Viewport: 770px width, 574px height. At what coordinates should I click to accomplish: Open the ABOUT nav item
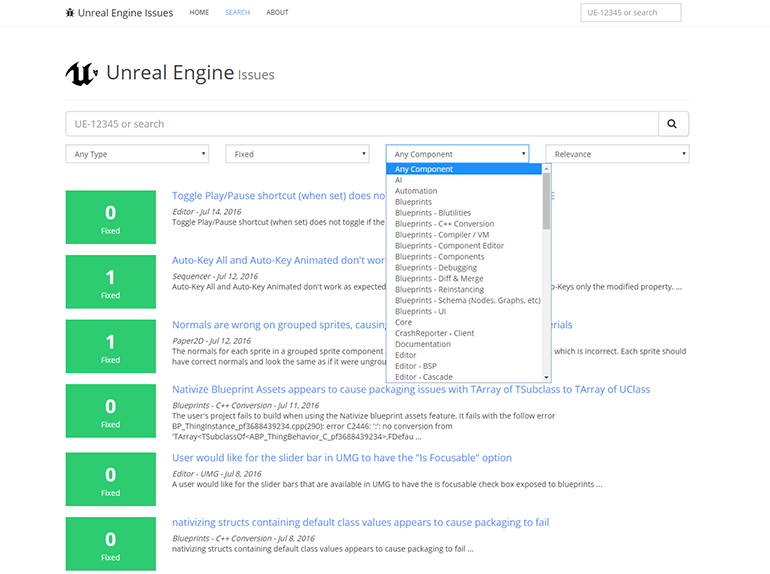click(277, 12)
